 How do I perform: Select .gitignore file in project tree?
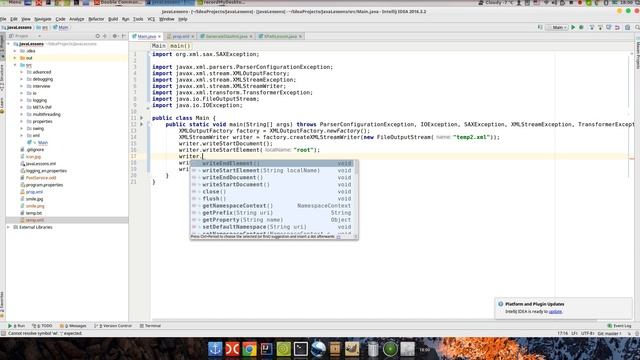(35, 150)
